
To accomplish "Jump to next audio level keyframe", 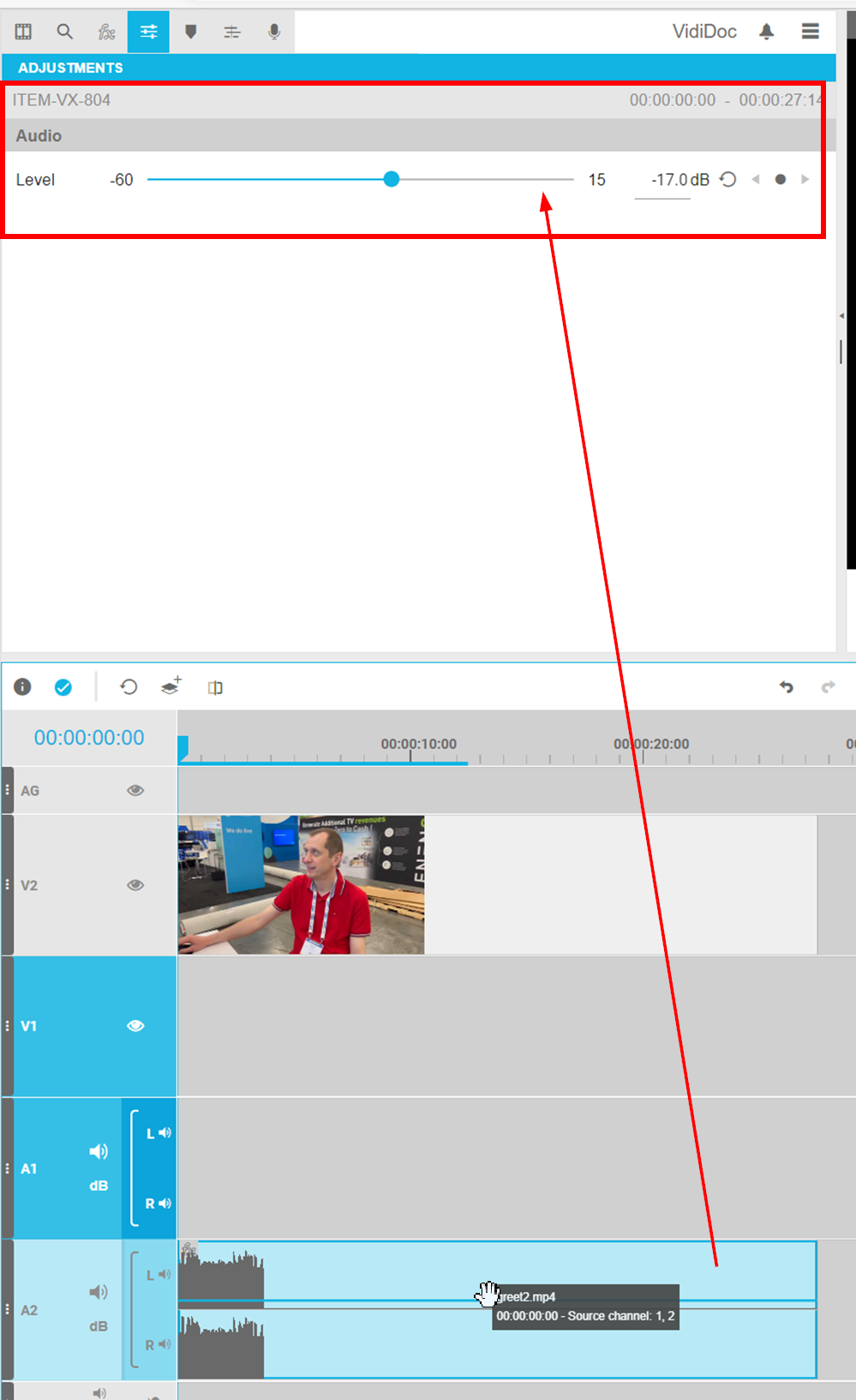I will pyautogui.click(x=805, y=180).
